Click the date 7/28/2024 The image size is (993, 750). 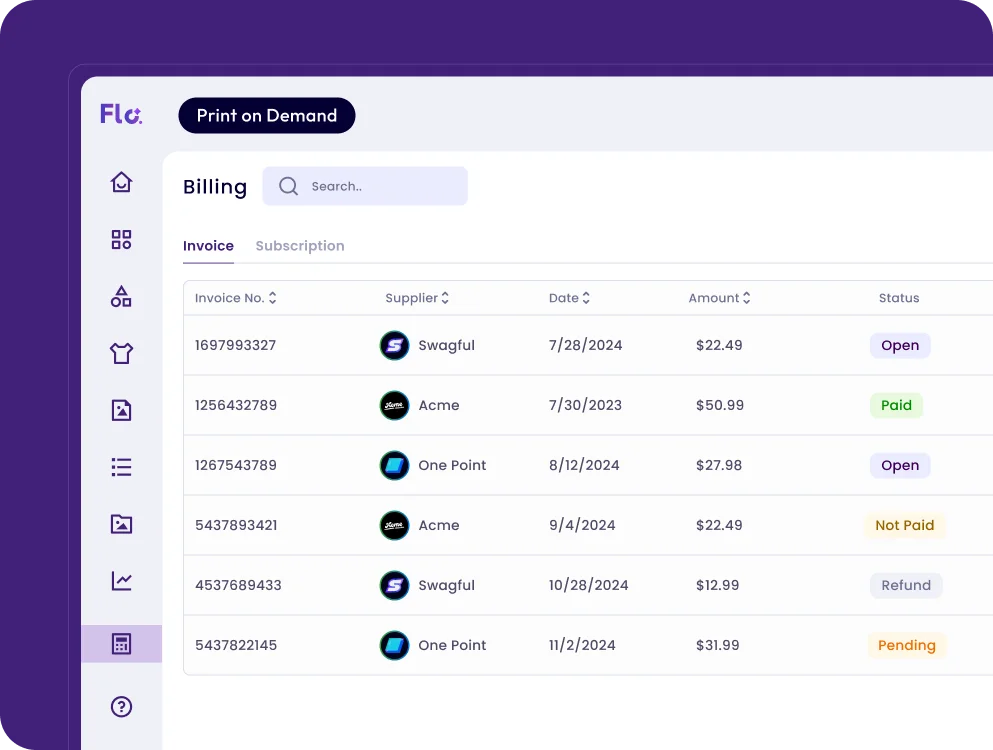click(585, 345)
